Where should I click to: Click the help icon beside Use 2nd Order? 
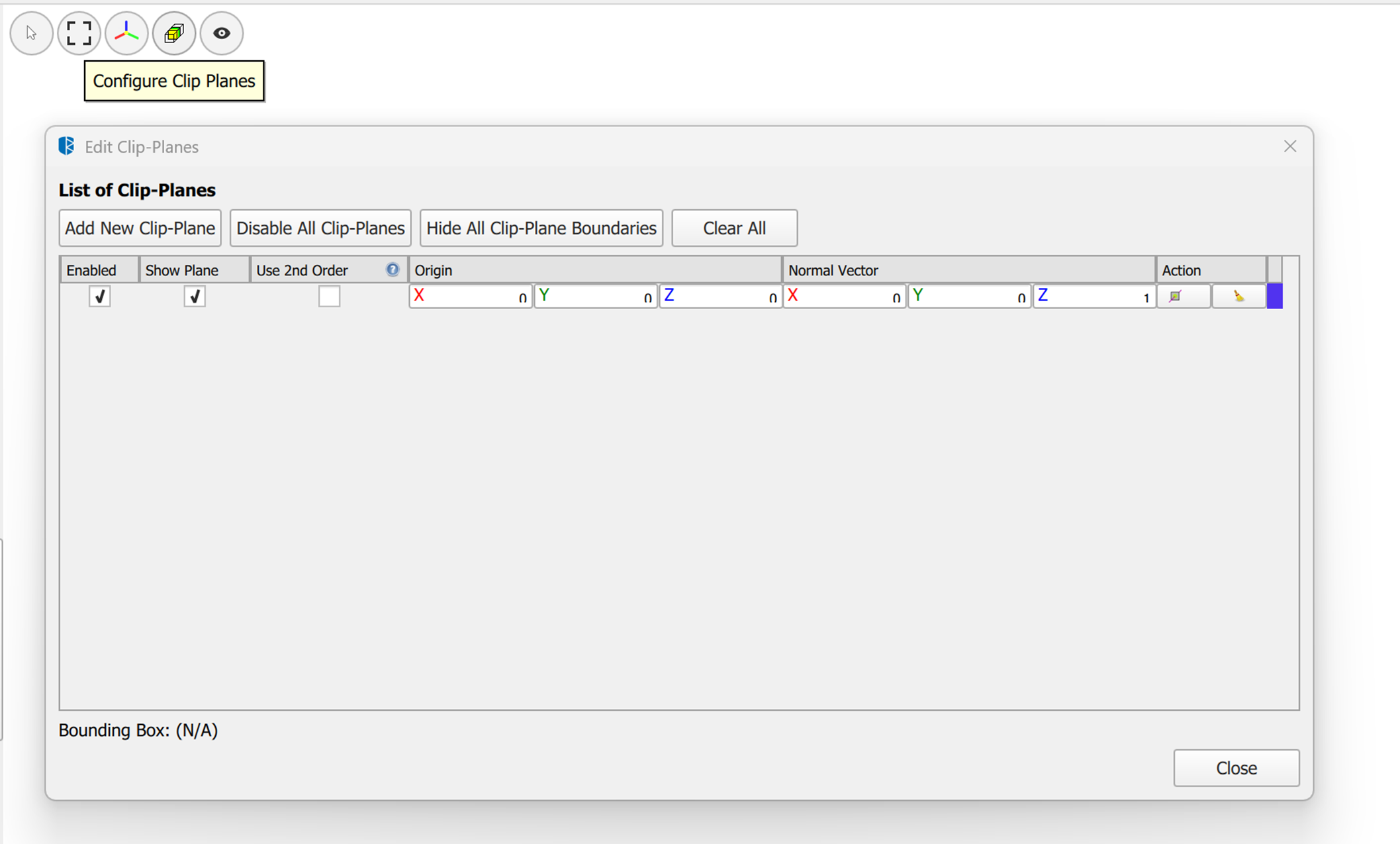[x=393, y=269]
